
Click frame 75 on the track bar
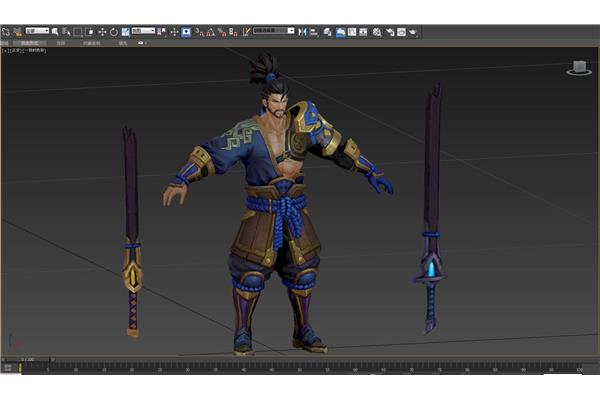click(439, 369)
